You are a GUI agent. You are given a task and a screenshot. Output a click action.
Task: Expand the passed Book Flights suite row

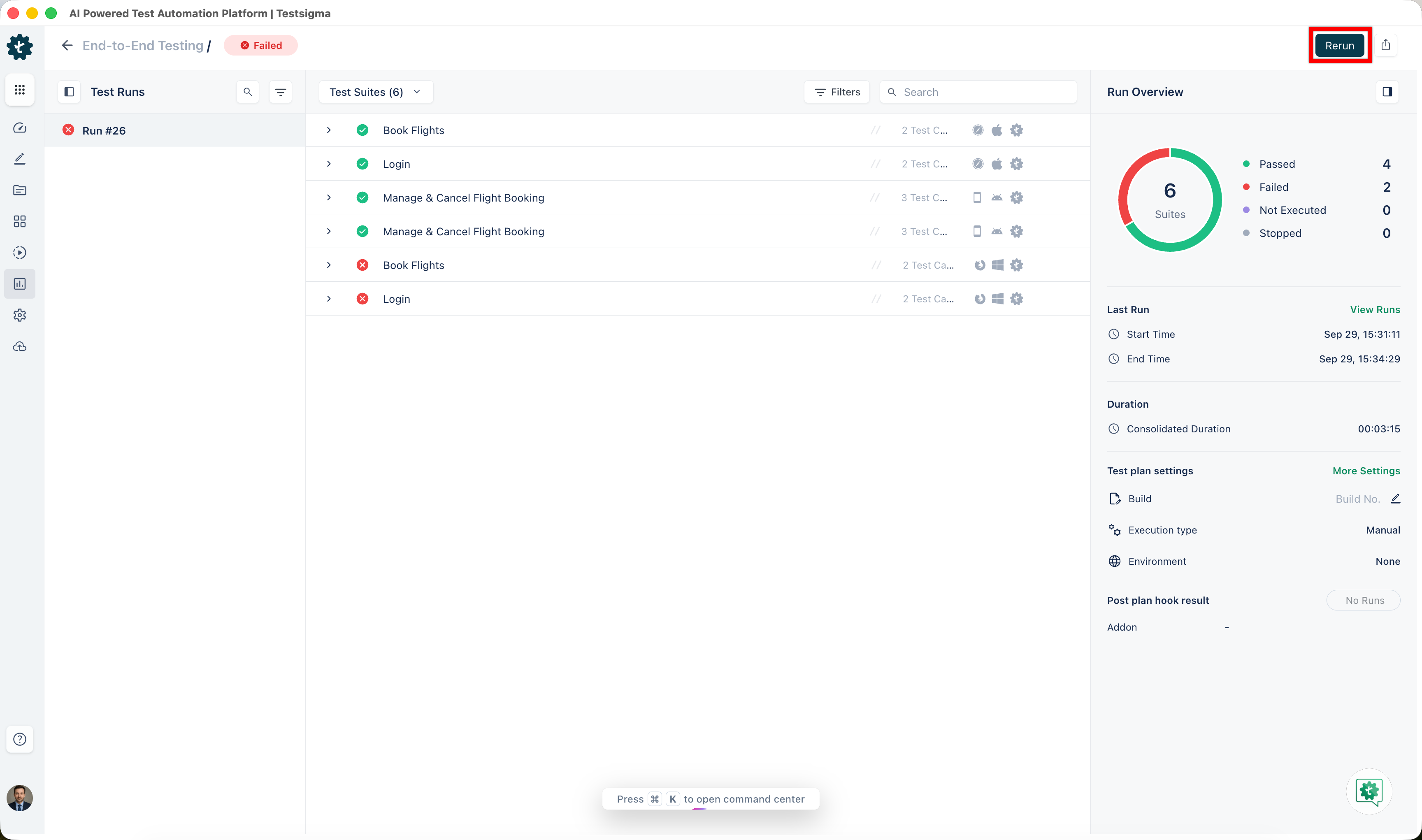tap(329, 130)
